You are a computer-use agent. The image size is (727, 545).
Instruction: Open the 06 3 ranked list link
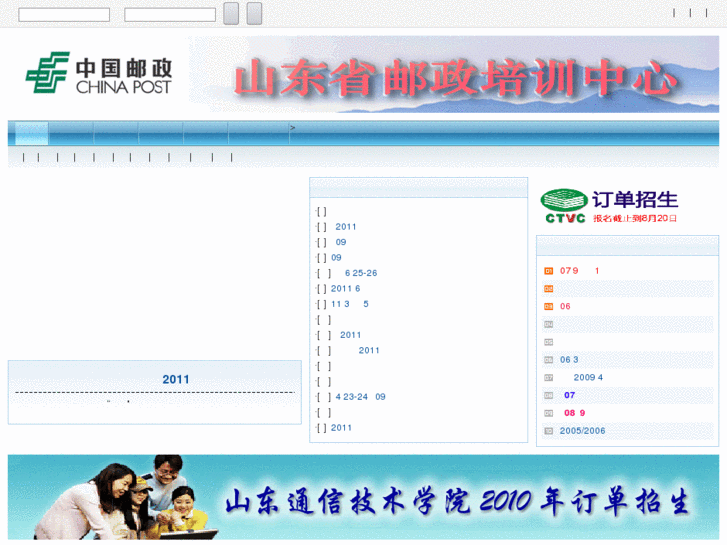click(569, 360)
